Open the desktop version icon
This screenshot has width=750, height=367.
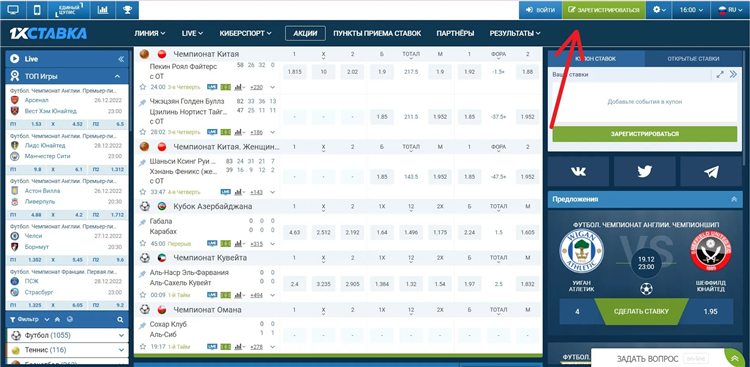(13, 10)
